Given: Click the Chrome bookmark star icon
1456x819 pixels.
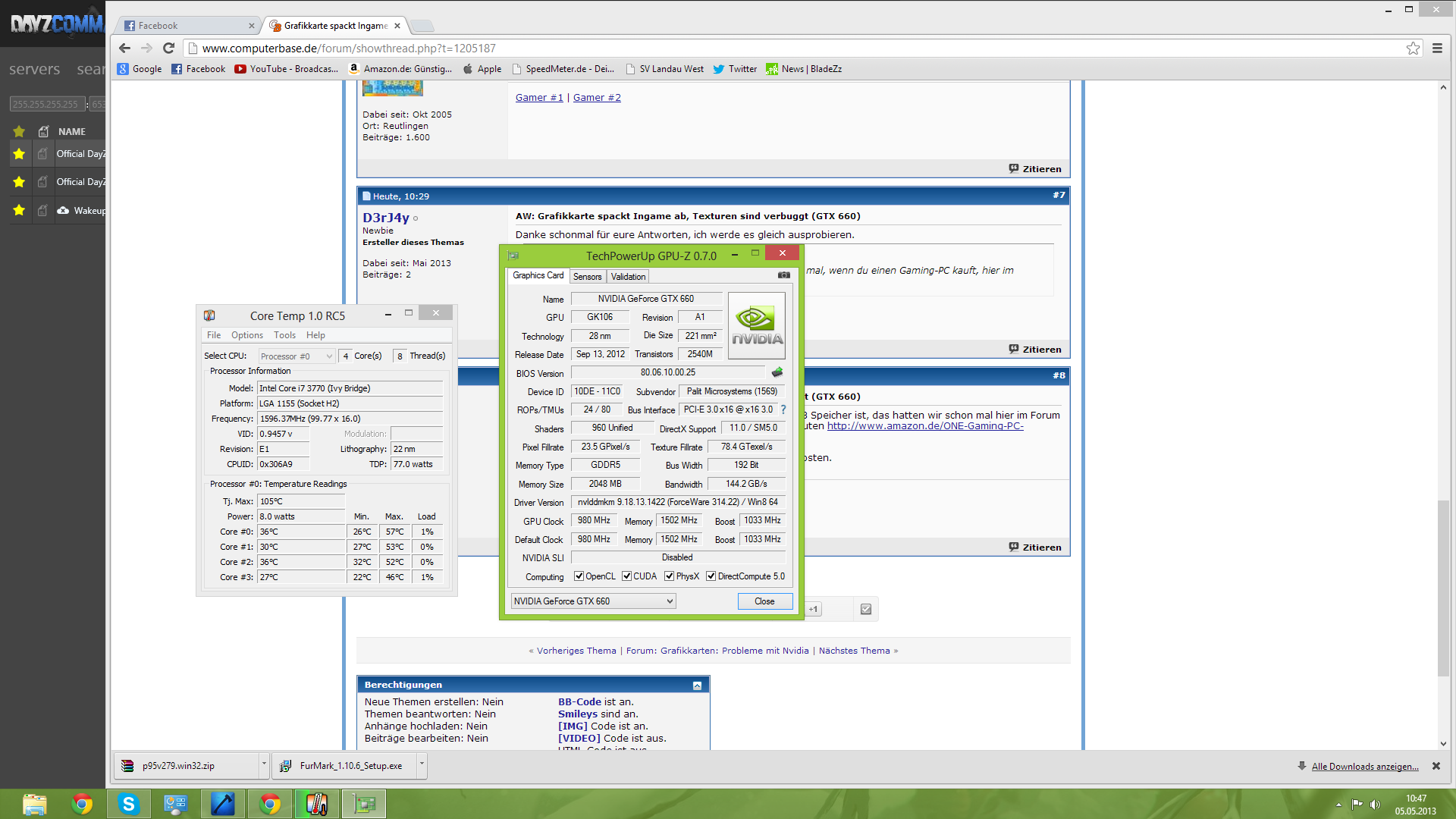Looking at the screenshot, I should [x=1413, y=49].
